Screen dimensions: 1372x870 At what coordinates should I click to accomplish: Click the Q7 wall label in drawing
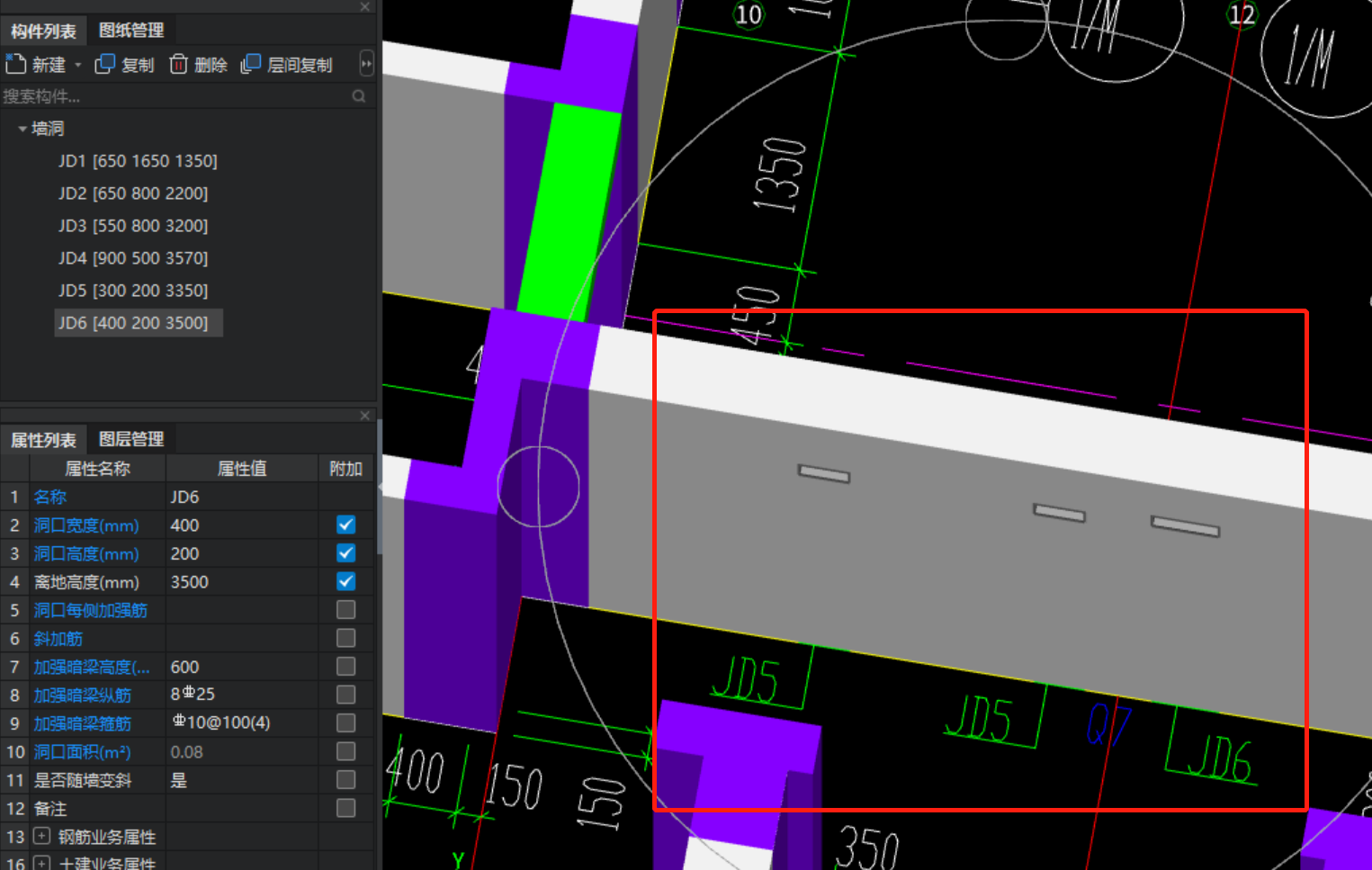tap(1108, 725)
